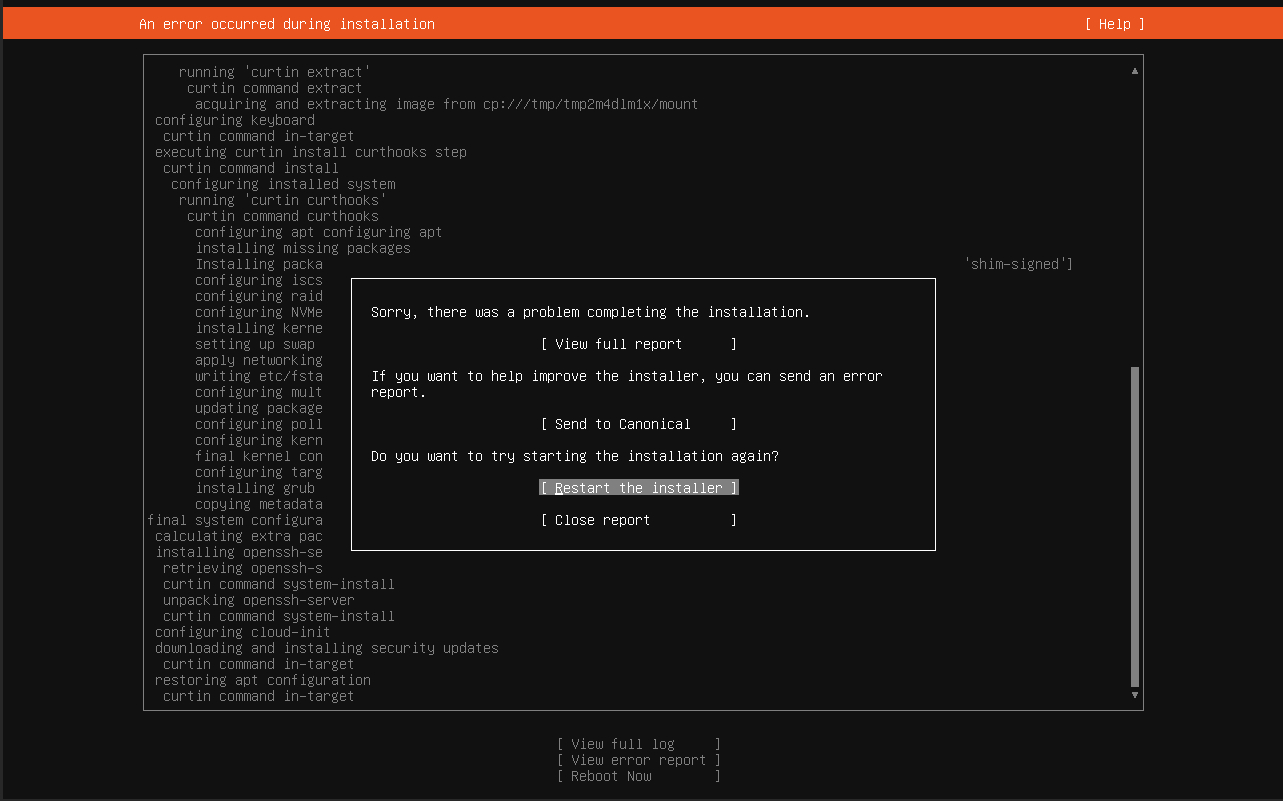Send error report to Canonical

point(638,424)
